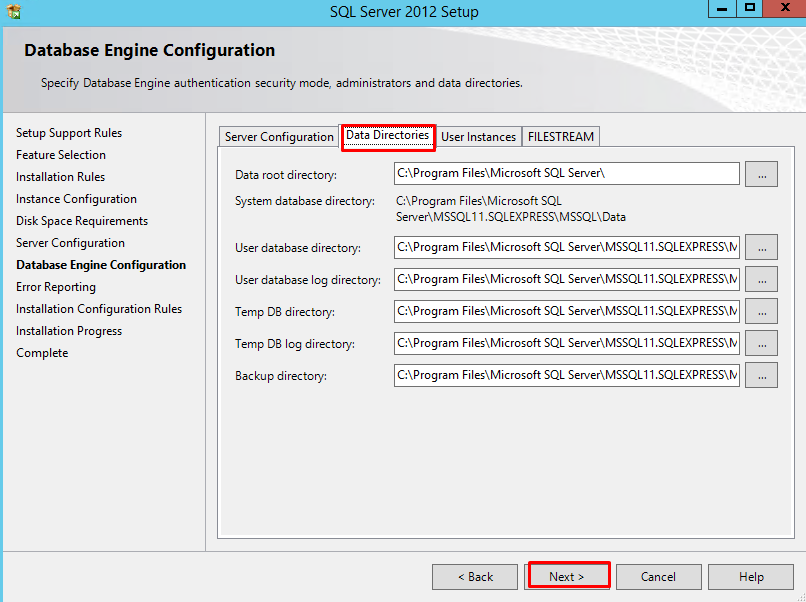Screen dimensions: 806x602
Task: Cancel the SQL Server setup
Action: point(658,577)
